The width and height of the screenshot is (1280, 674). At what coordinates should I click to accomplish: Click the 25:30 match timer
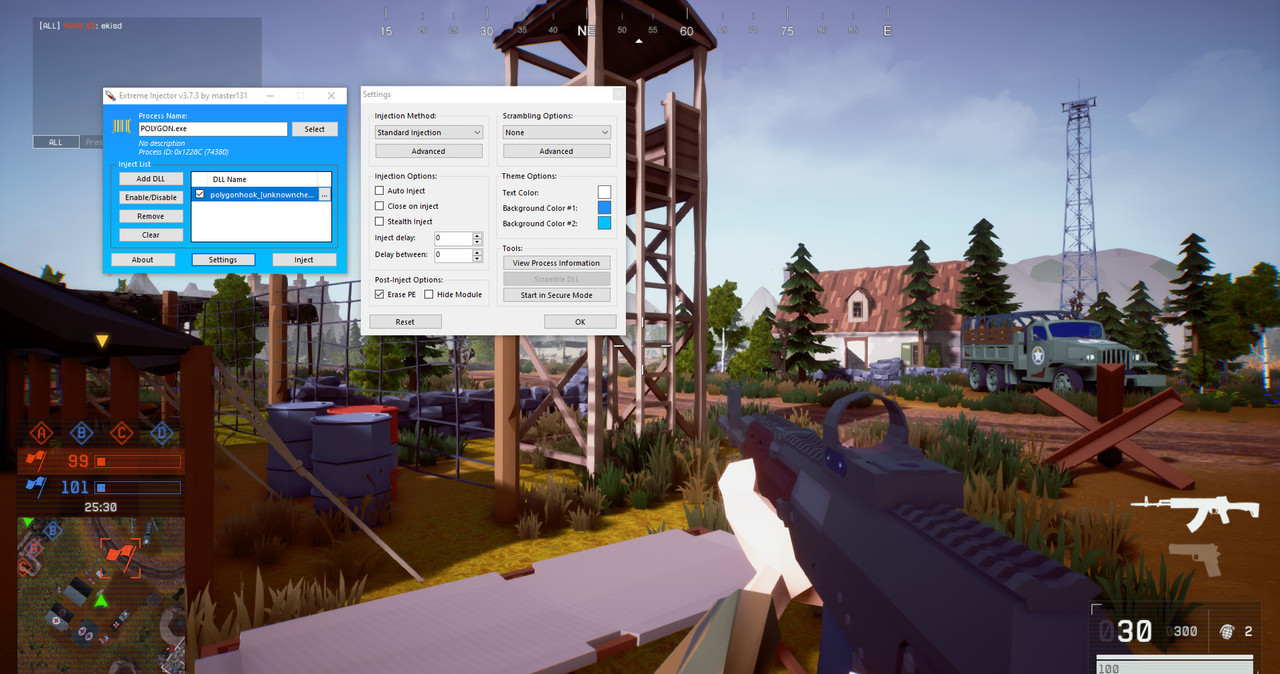point(101,507)
